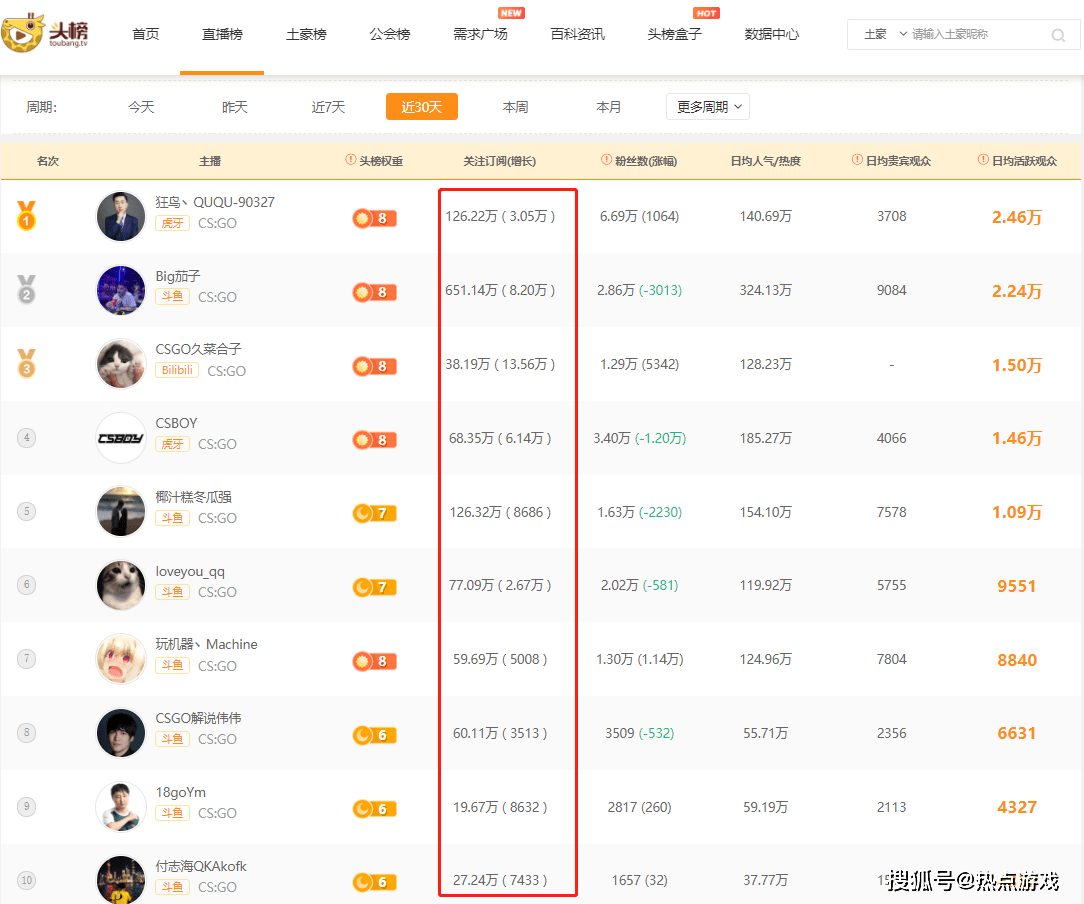Open streamer 狂鸟丶QUQU-90327 profile link
The image size is (1084, 904).
point(215,202)
